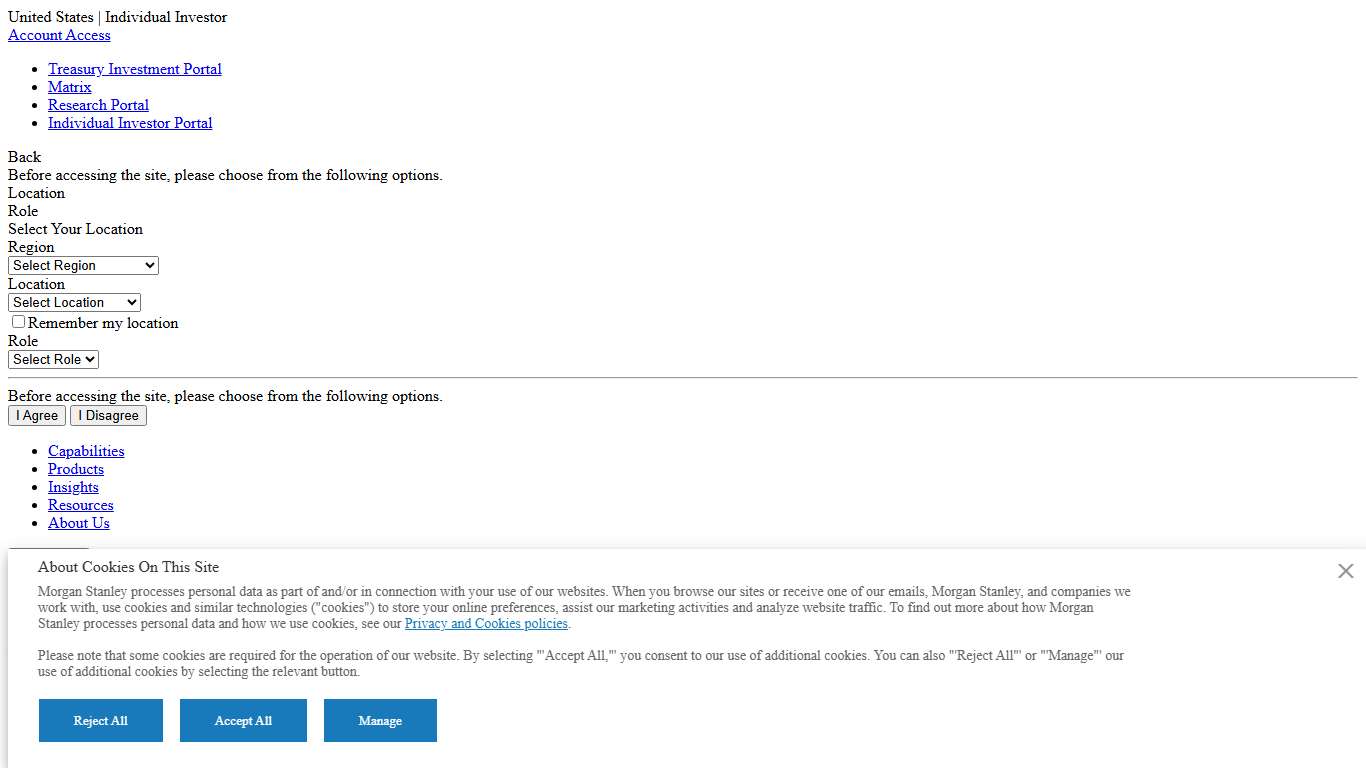
Task: Open the Select Role dropdown
Action: 53,360
